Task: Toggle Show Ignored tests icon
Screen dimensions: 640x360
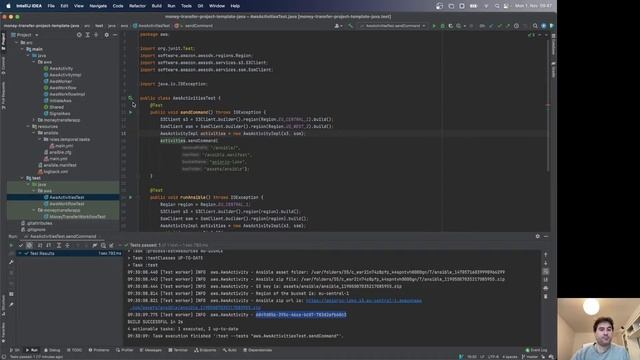Action: [29, 245]
